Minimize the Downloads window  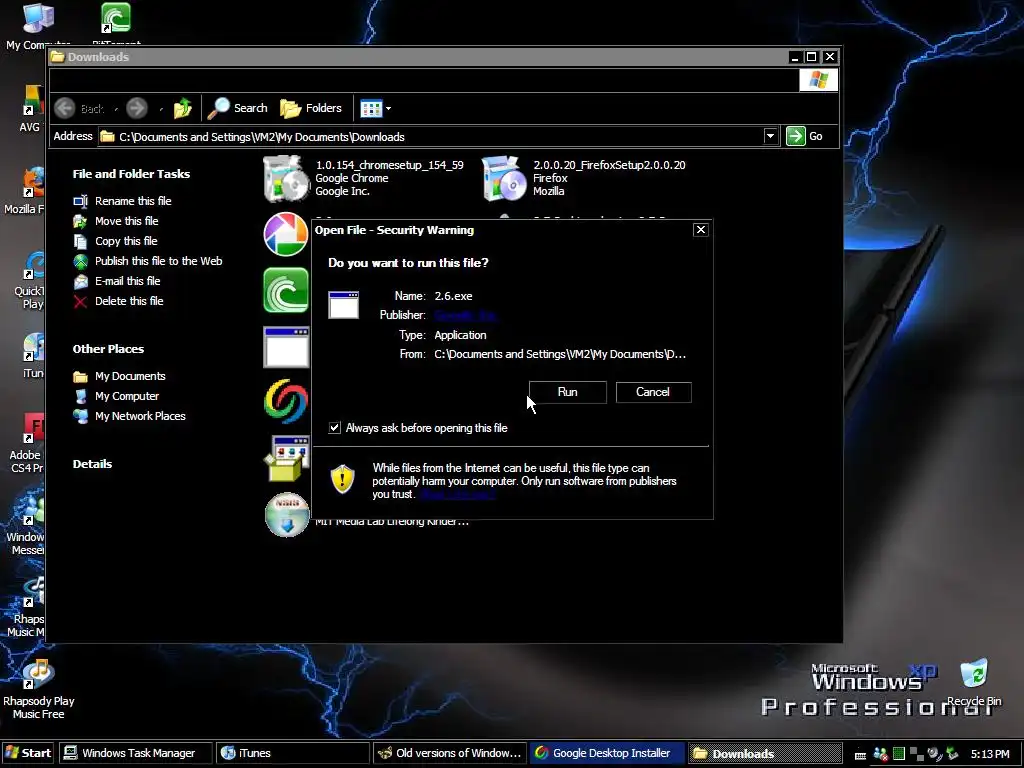[x=794, y=57]
